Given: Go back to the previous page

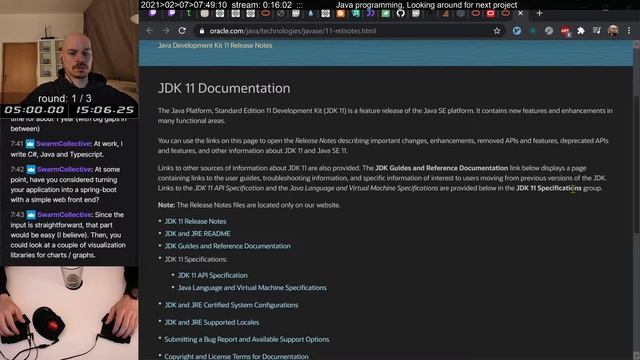Looking at the screenshot, I should [x=150, y=31].
